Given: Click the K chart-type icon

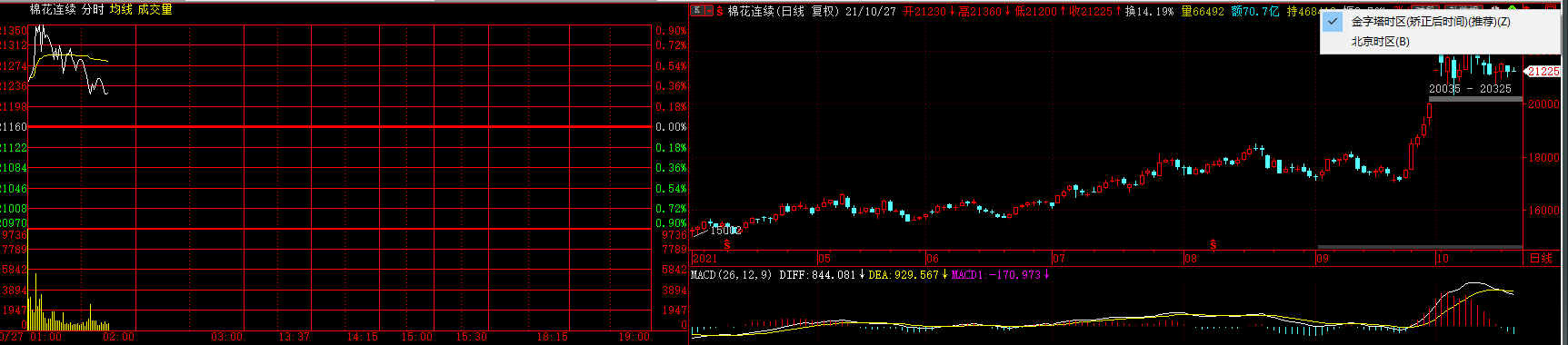Looking at the screenshot, I should [x=697, y=10].
